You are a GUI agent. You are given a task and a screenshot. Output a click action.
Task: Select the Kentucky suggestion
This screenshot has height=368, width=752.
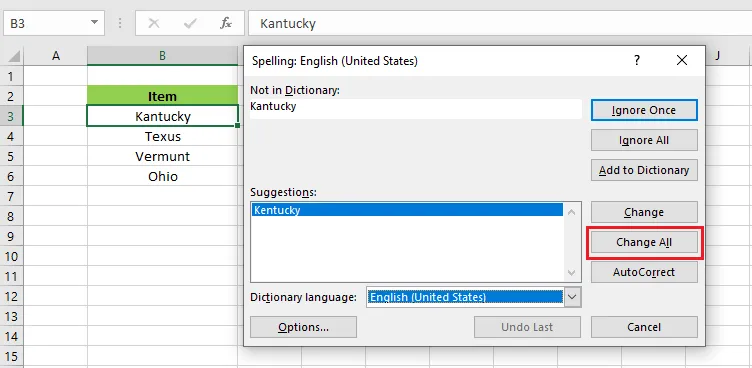pos(407,210)
